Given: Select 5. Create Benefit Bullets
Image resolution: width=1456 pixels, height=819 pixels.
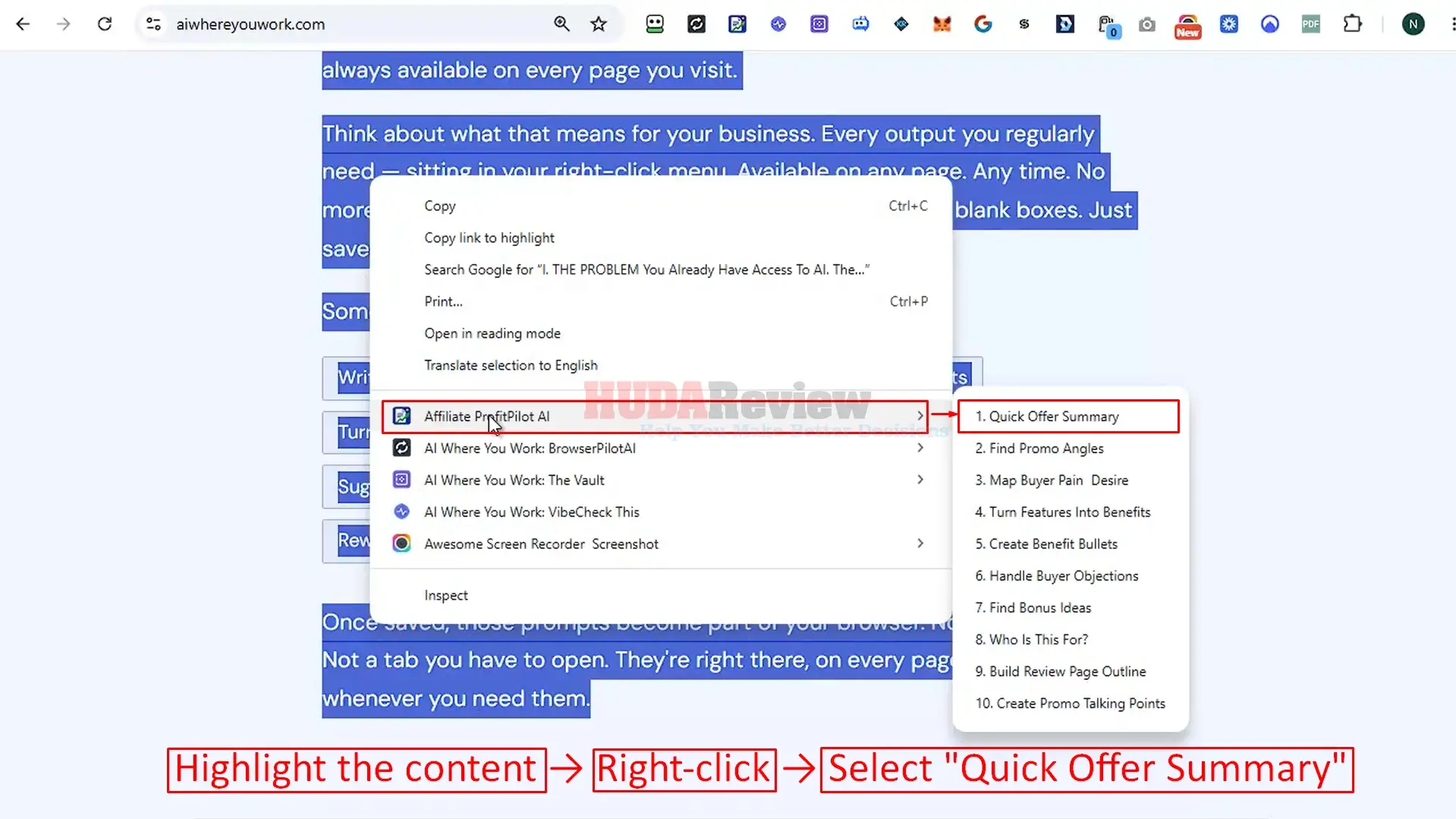Looking at the screenshot, I should pyautogui.click(x=1071, y=543).
